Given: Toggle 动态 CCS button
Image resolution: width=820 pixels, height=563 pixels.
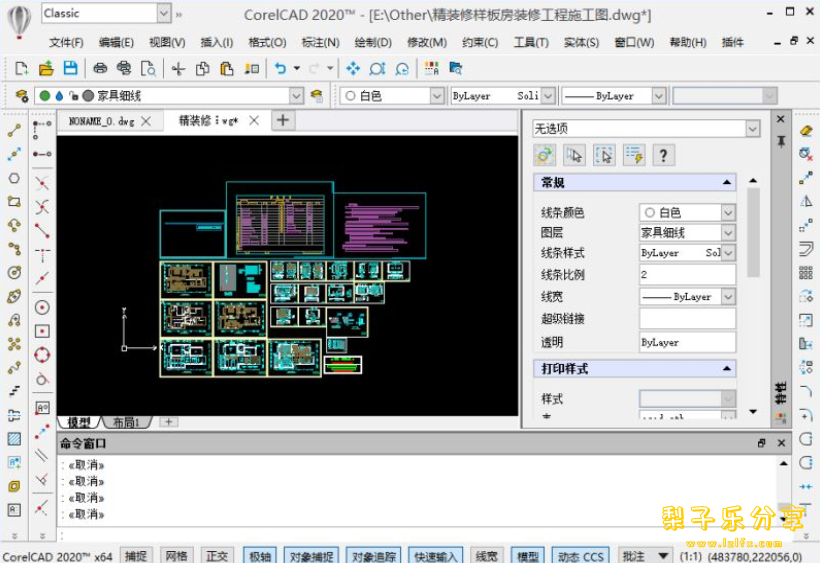Looking at the screenshot, I should pos(580,556).
